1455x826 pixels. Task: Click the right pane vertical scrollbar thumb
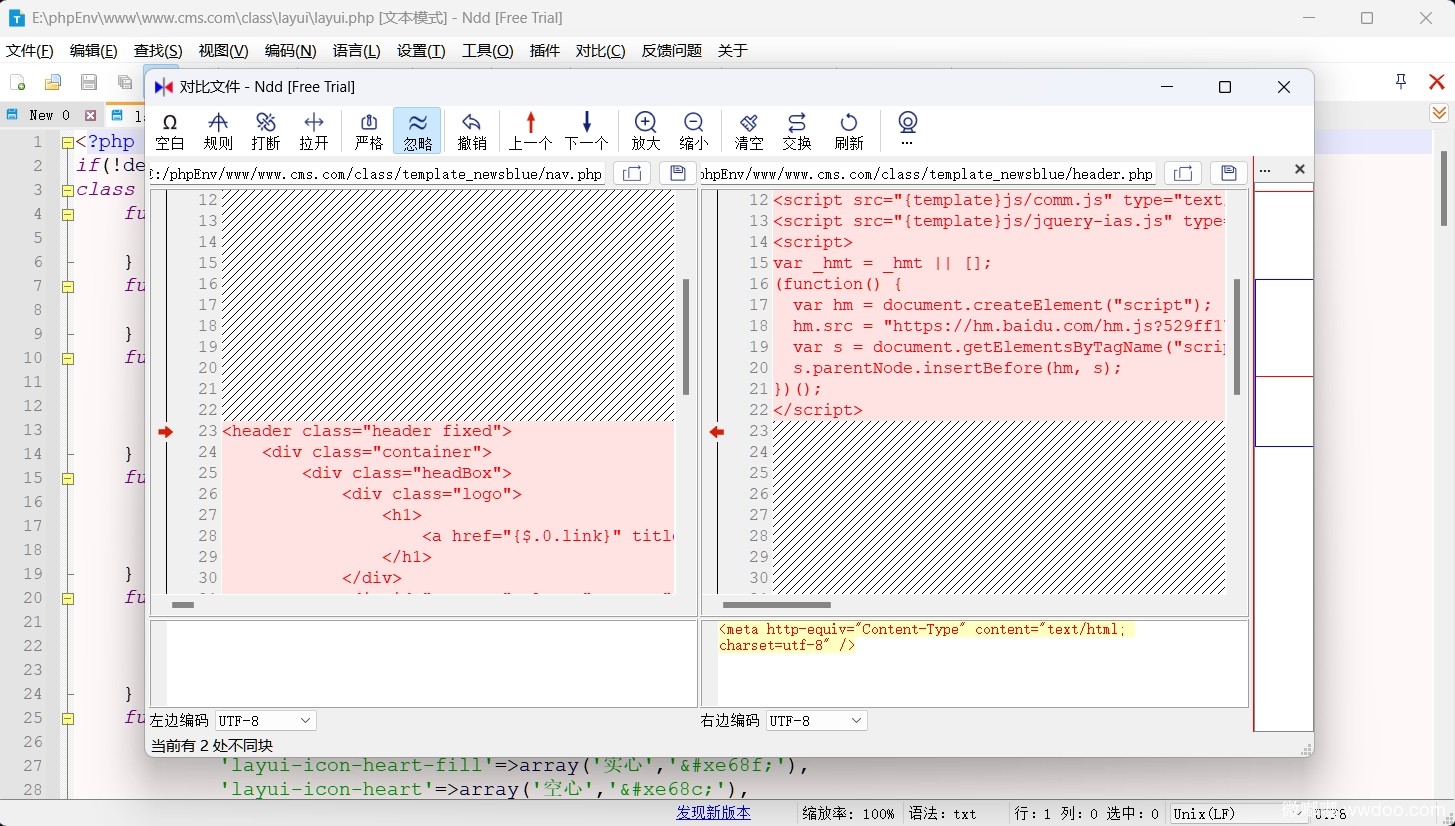tap(1237, 337)
